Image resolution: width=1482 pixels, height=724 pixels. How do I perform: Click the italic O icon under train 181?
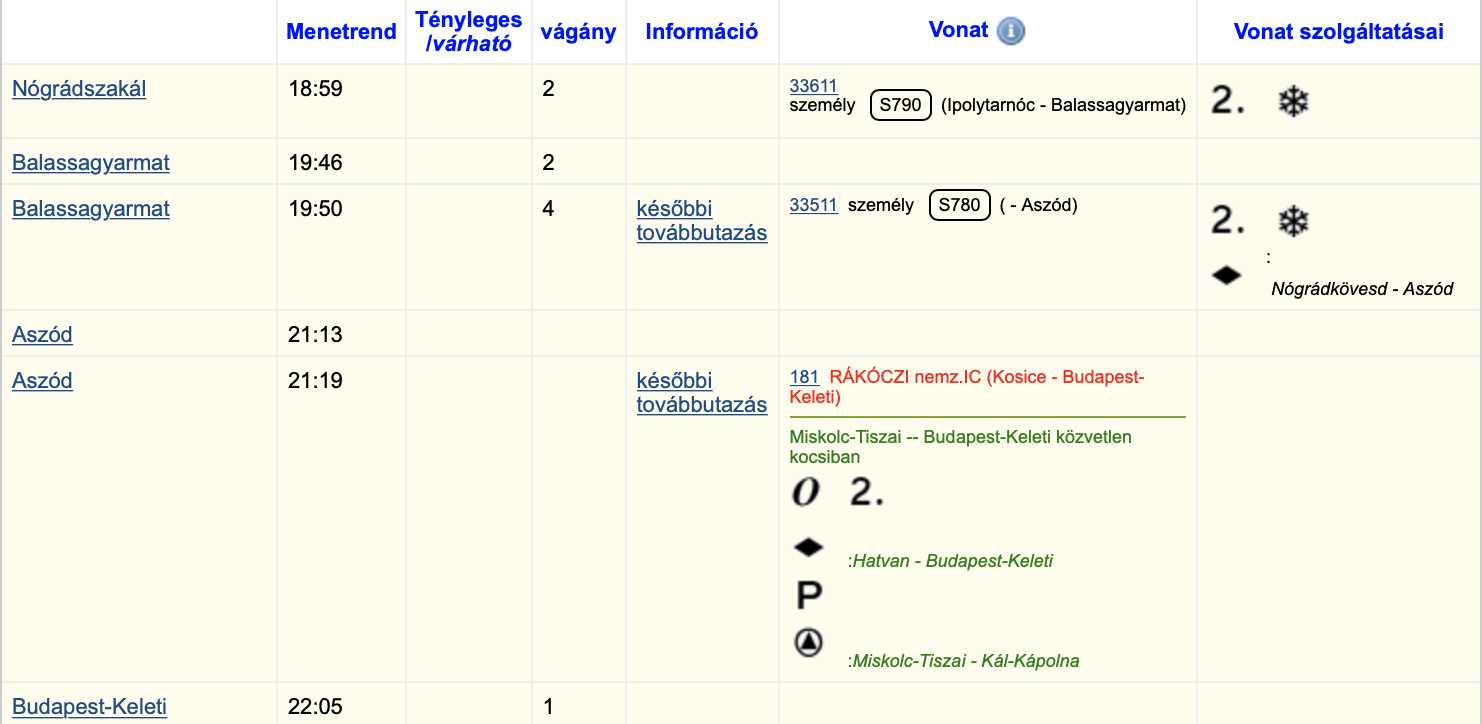pos(806,492)
